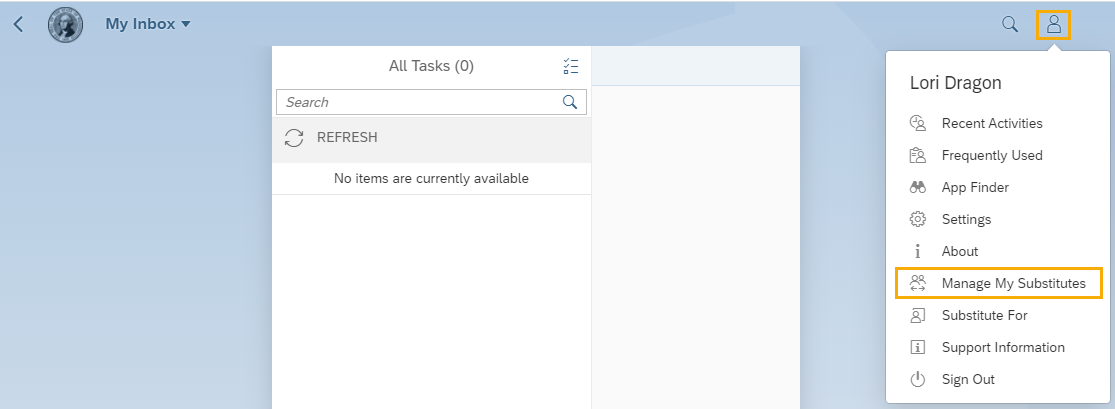The image size is (1115, 409).
Task: Open Recent Activities from user menu
Action: [x=991, y=124]
